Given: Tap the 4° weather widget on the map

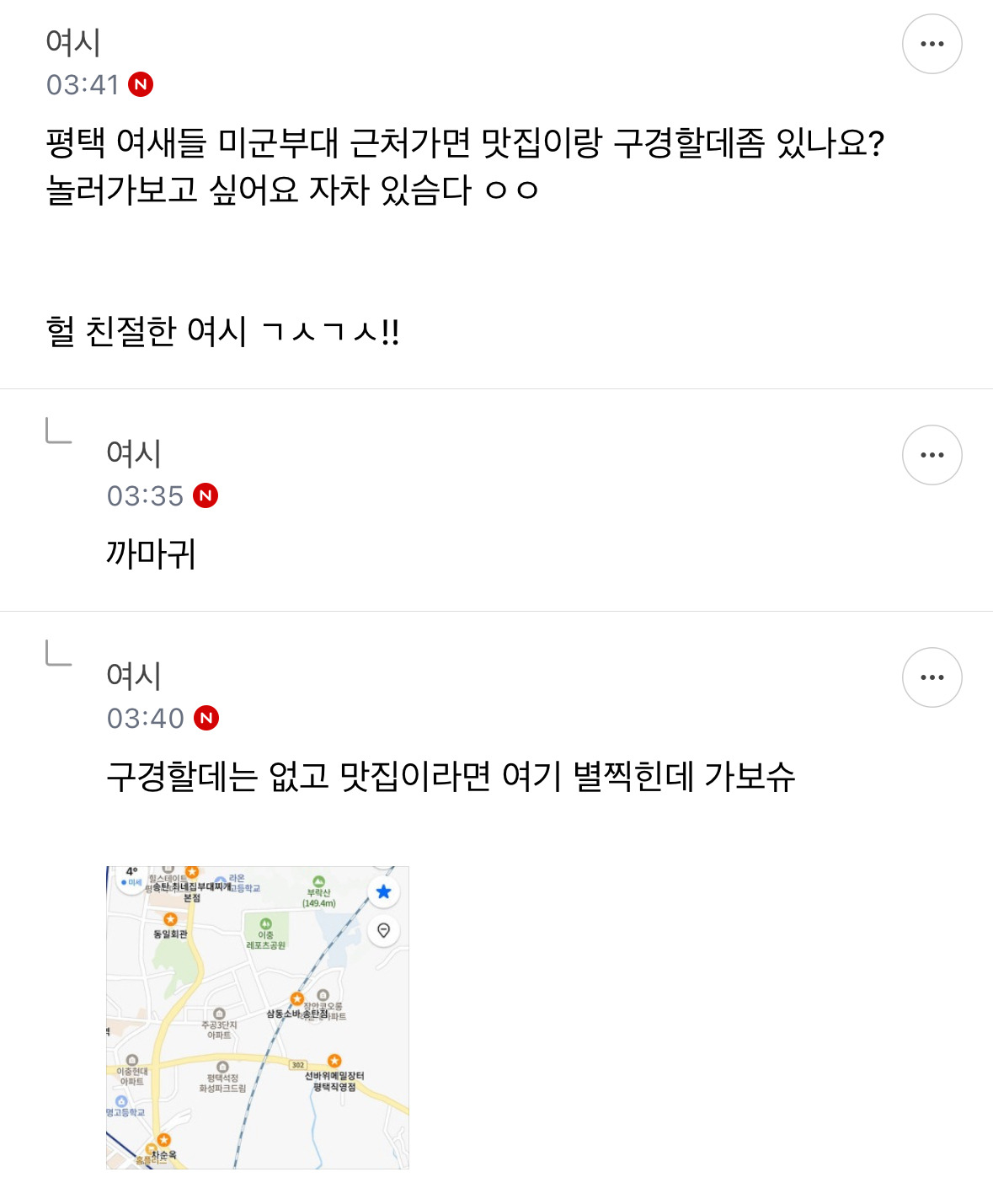Looking at the screenshot, I should click(131, 877).
